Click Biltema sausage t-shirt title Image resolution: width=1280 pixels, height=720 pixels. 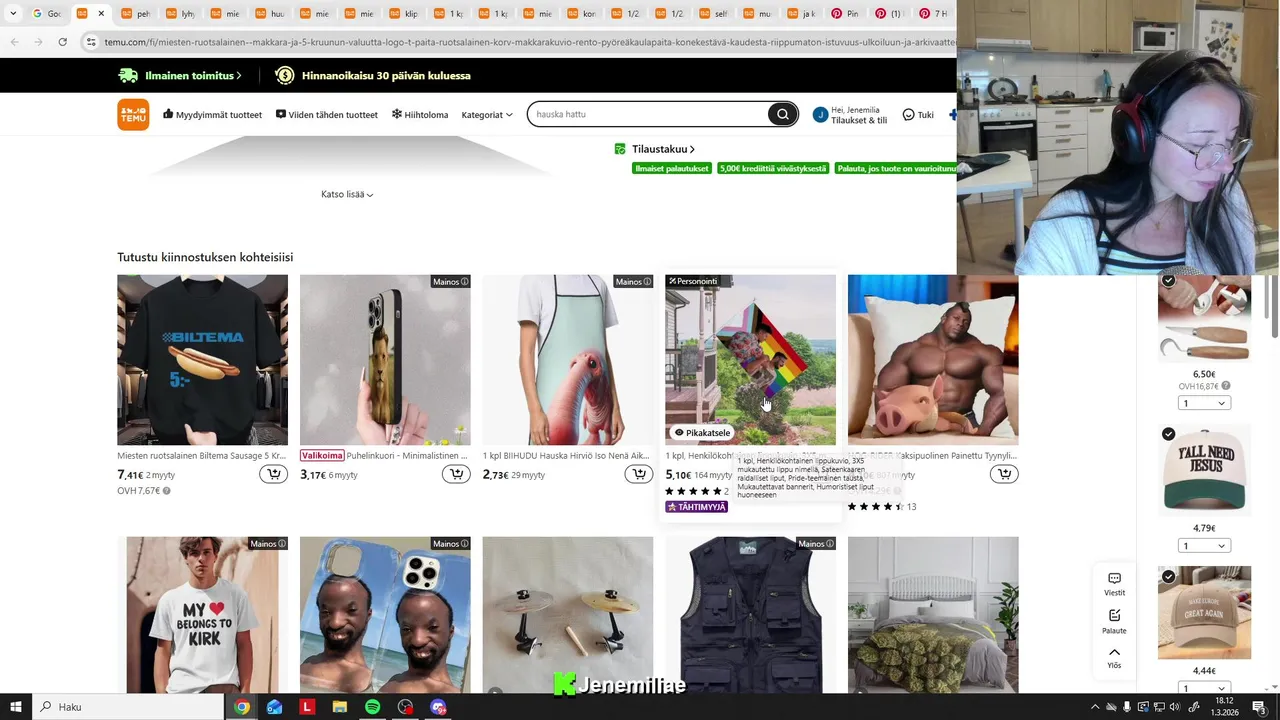coord(202,455)
